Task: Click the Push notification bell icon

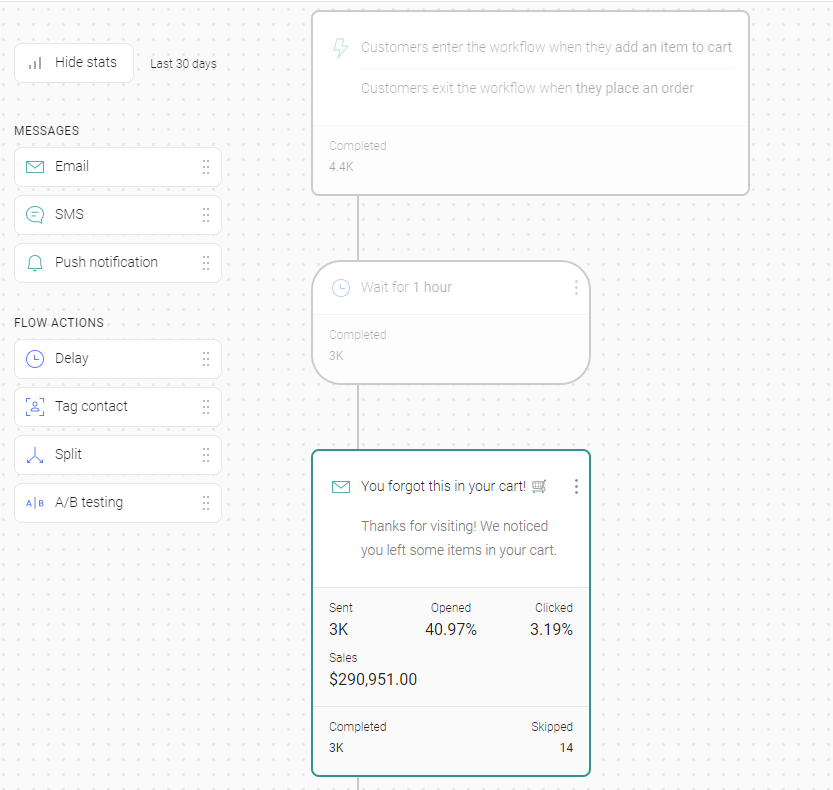Action: 35,263
